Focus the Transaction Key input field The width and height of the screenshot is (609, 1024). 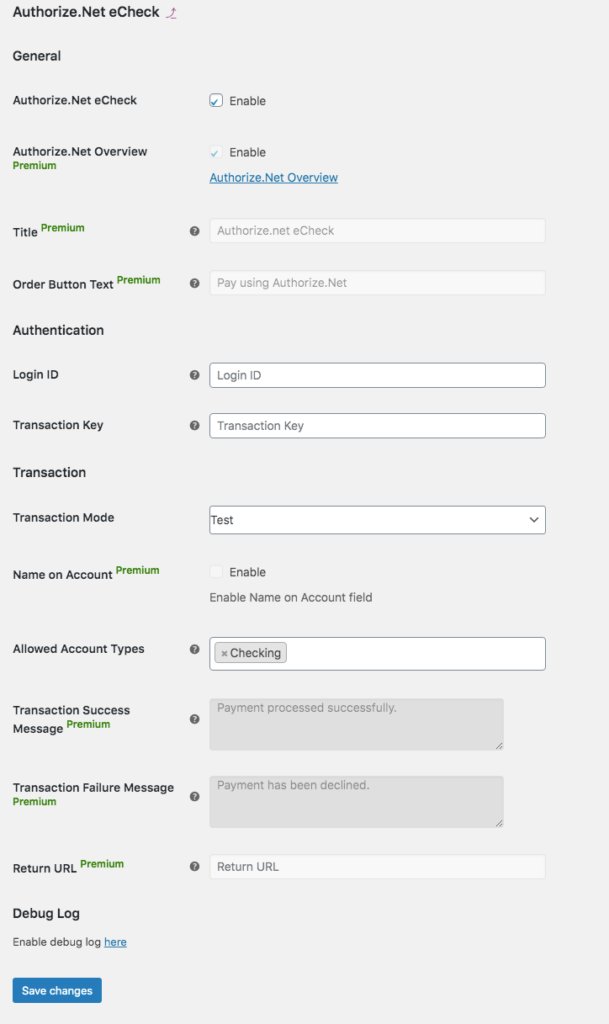tap(377, 426)
